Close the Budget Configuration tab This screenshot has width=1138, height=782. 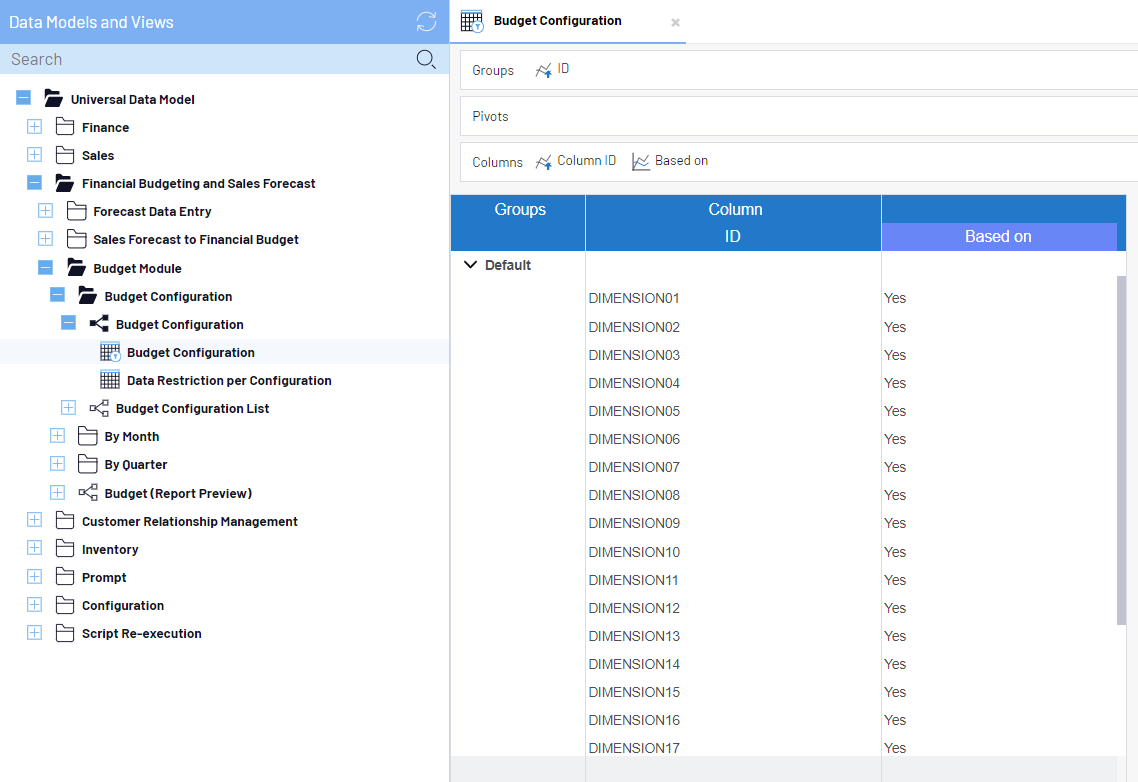[675, 22]
